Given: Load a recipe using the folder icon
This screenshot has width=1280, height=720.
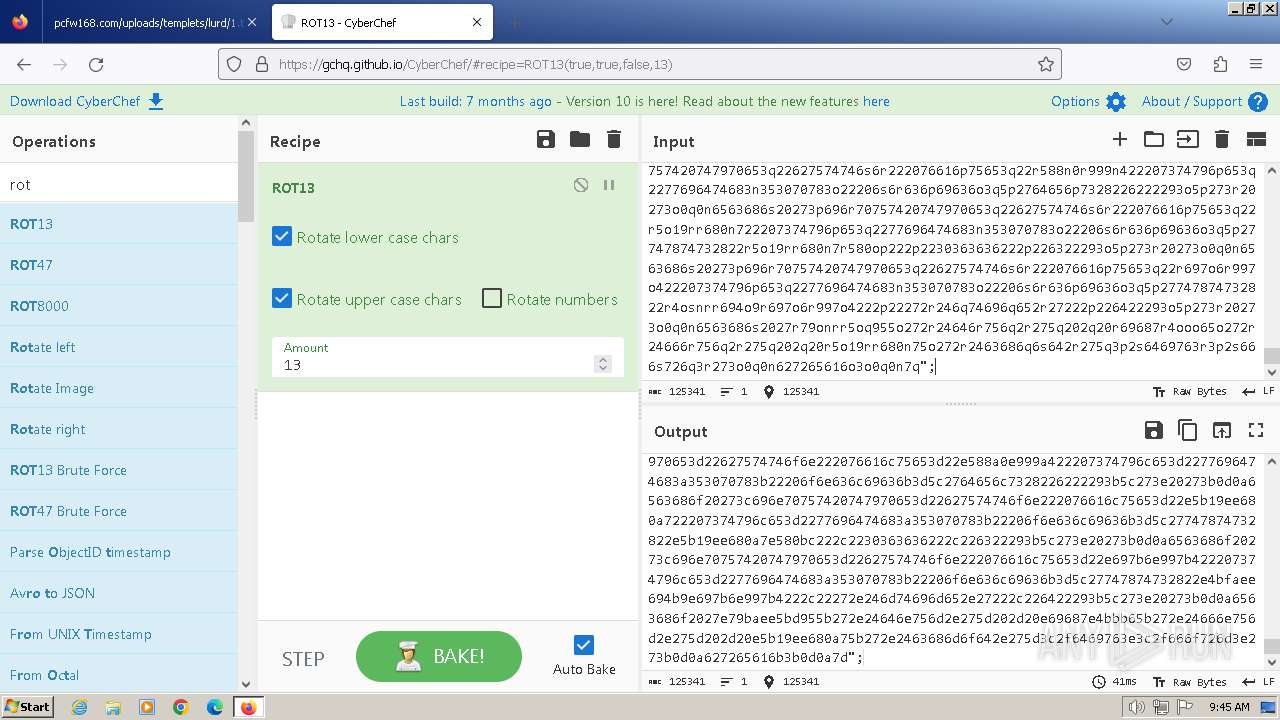Looking at the screenshot, I should [x=580, y=140].
